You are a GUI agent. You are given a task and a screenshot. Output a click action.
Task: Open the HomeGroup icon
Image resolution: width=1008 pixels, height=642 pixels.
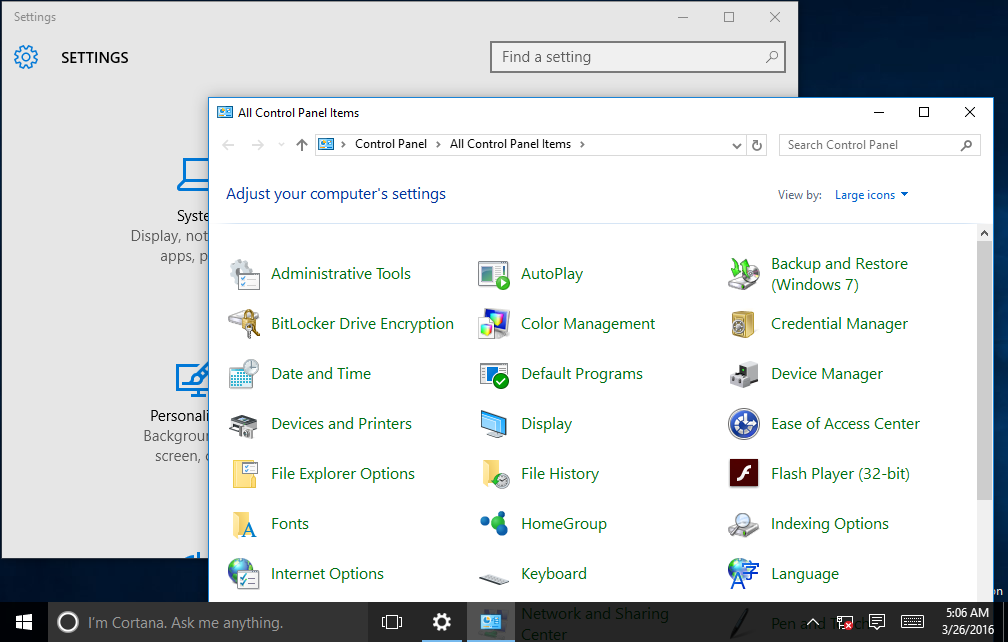tap(494, 524)
